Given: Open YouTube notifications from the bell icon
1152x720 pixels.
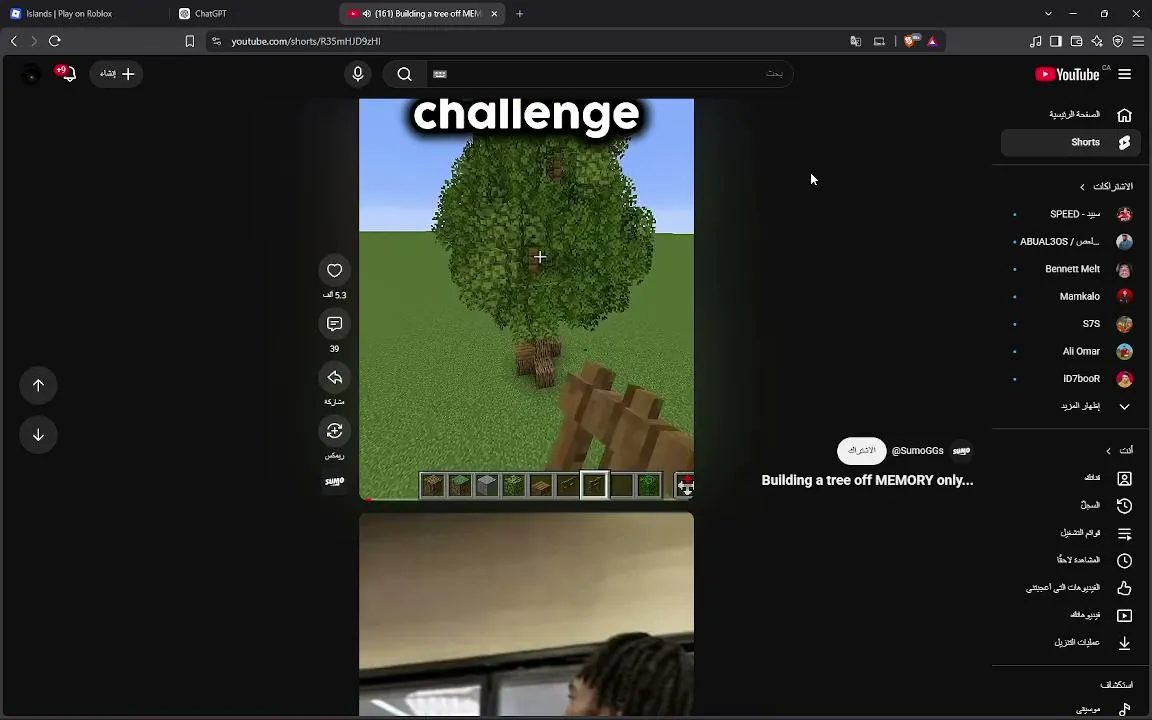Looking at the screenshot, I should coord(68,74).
